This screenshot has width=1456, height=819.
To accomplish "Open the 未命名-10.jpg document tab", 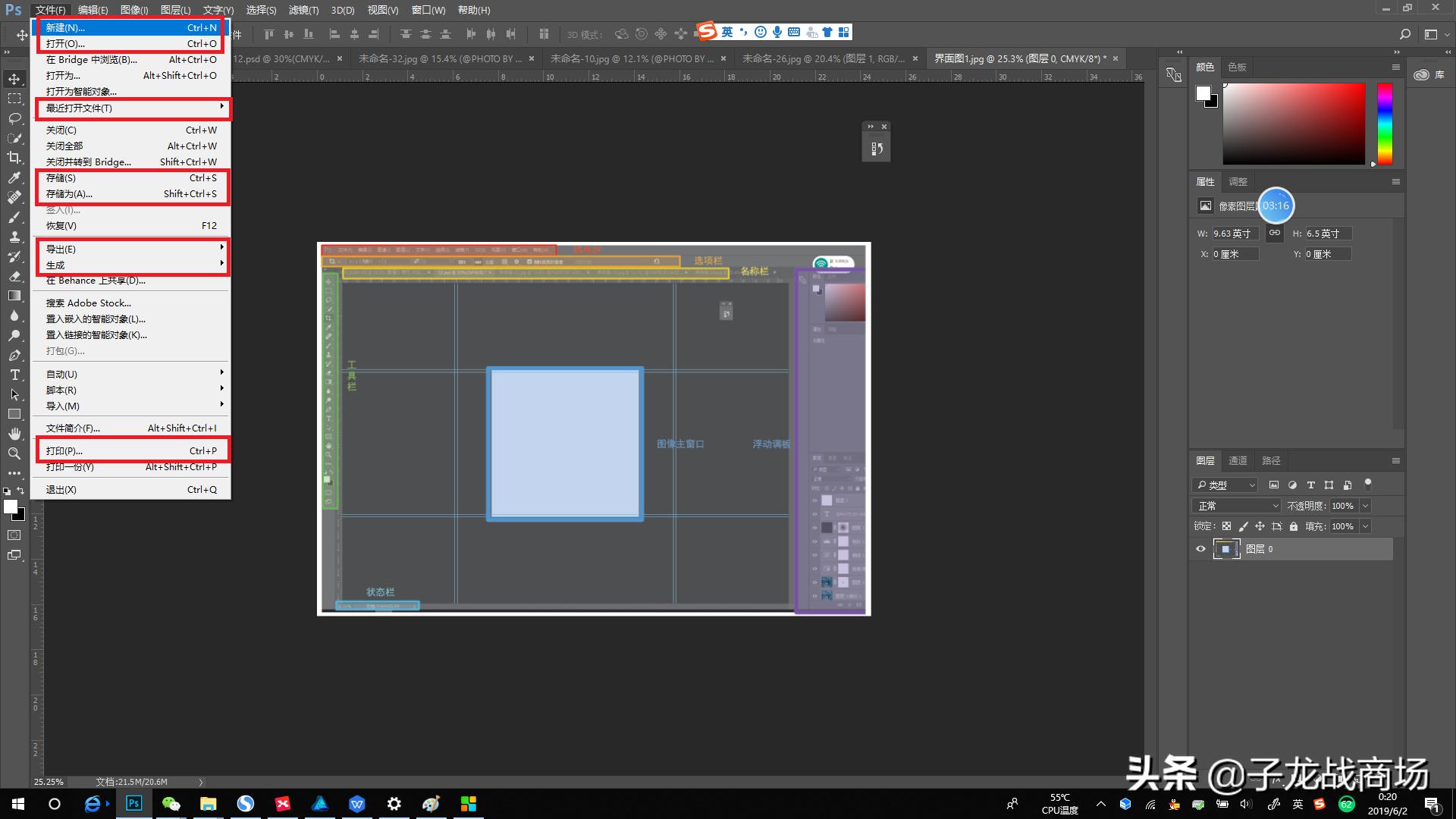I will point(631,58).
